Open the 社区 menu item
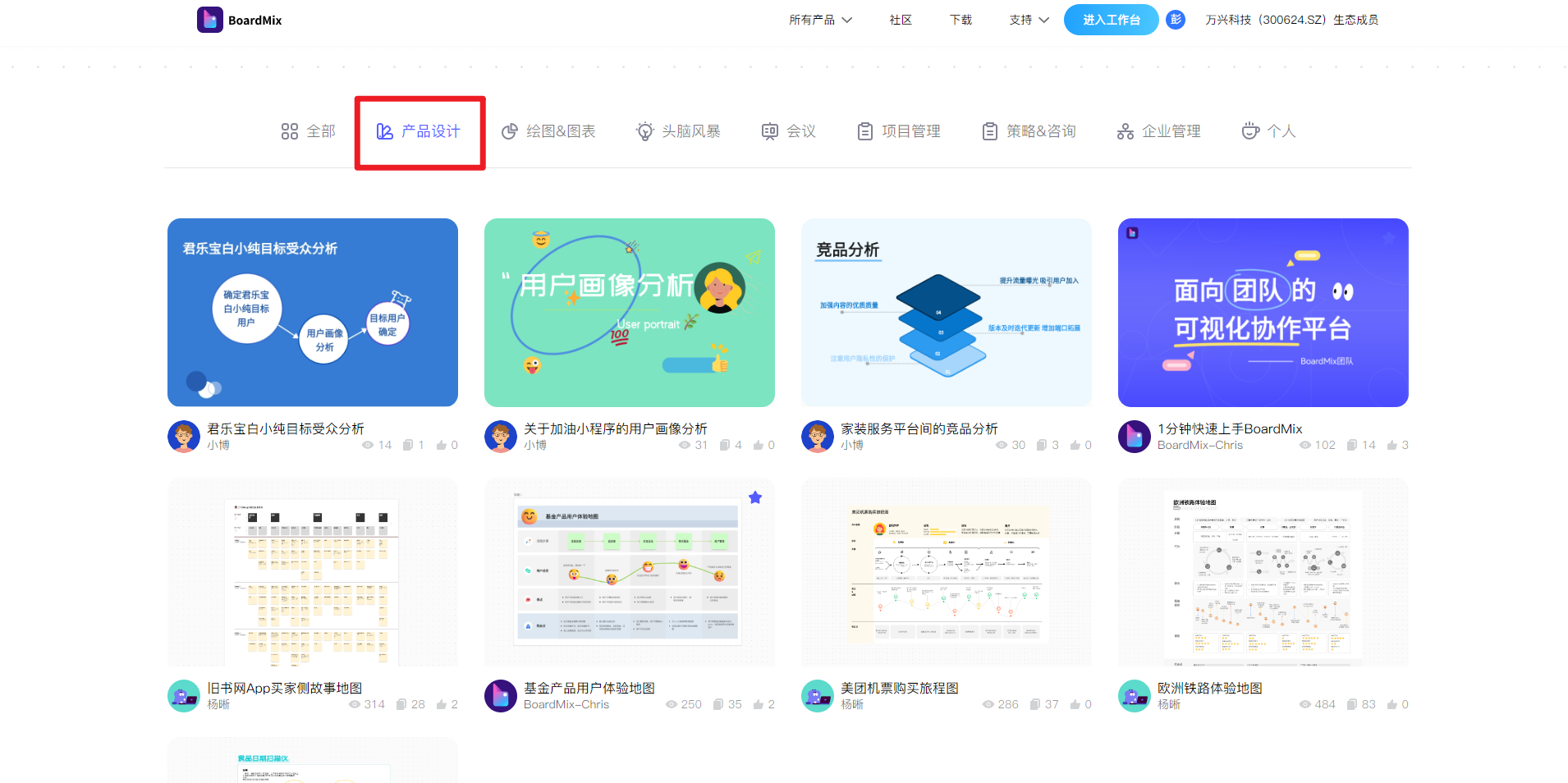Image resolution: width=1568 pixels, height=783 pixels. point(901,20)
